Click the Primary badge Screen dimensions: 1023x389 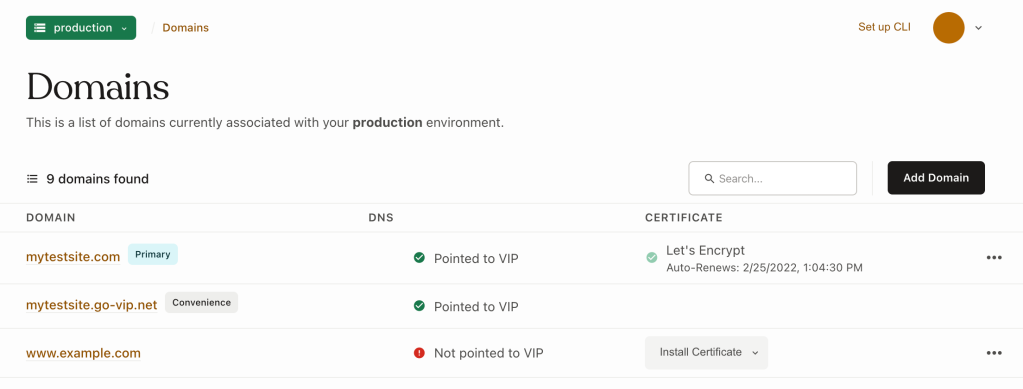click(x=153, y=255)
